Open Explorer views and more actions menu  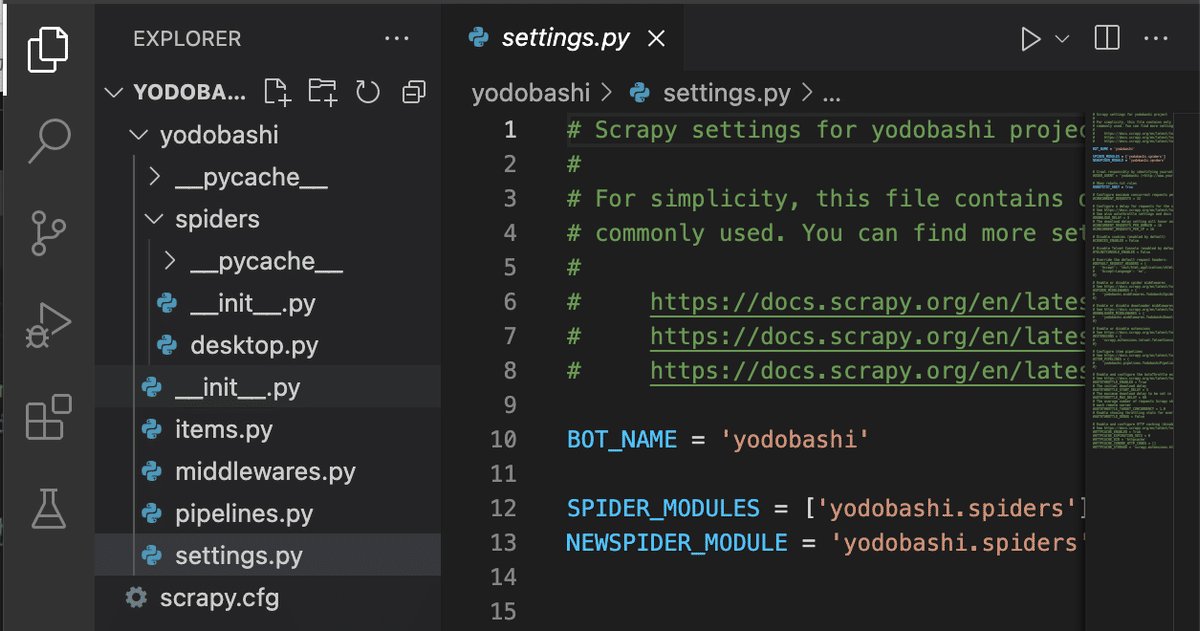coord(397,39)
